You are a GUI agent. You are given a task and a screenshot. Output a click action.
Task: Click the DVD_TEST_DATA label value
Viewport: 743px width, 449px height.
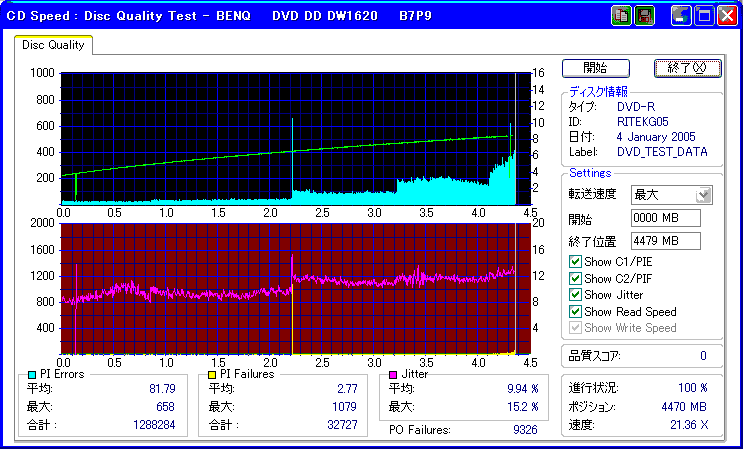662,152
